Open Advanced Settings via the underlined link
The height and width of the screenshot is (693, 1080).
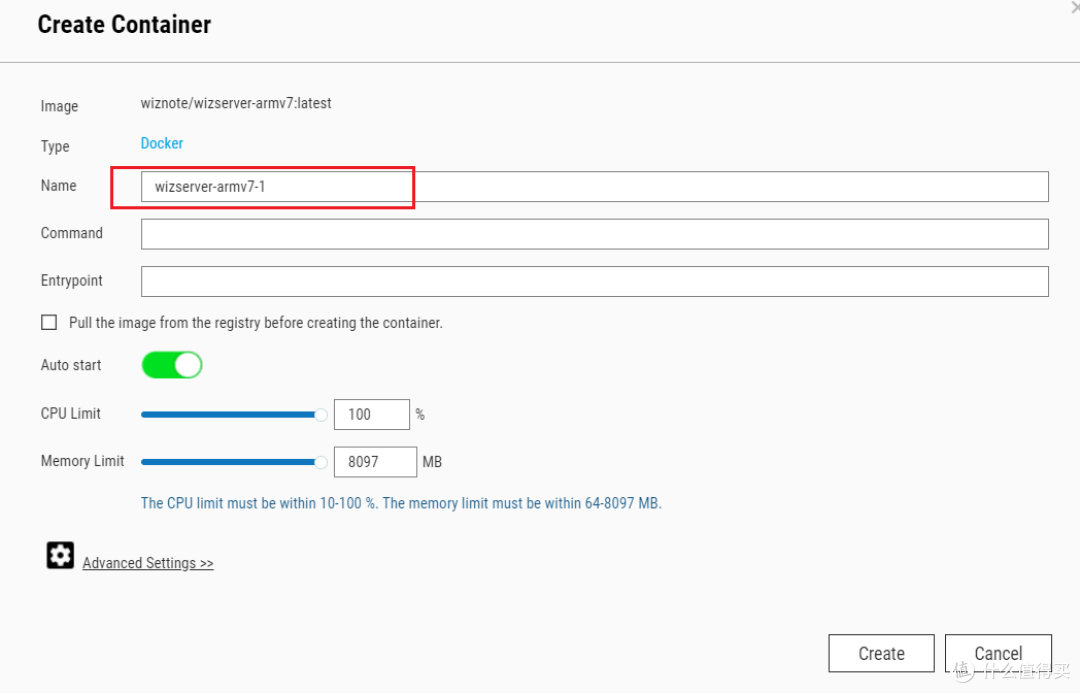[147, 562]
